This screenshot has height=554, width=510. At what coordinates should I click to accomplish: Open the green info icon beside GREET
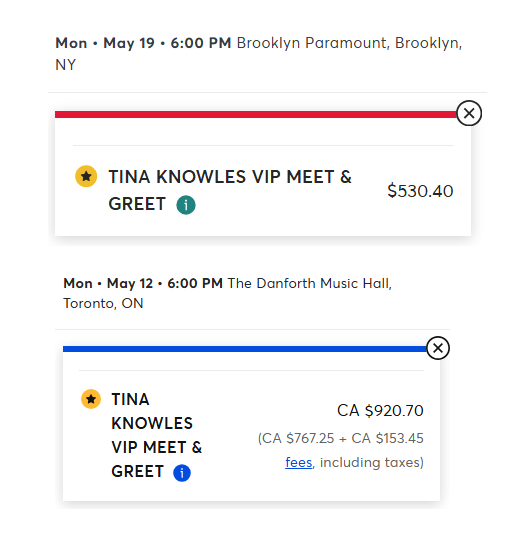tap(186, 205)
